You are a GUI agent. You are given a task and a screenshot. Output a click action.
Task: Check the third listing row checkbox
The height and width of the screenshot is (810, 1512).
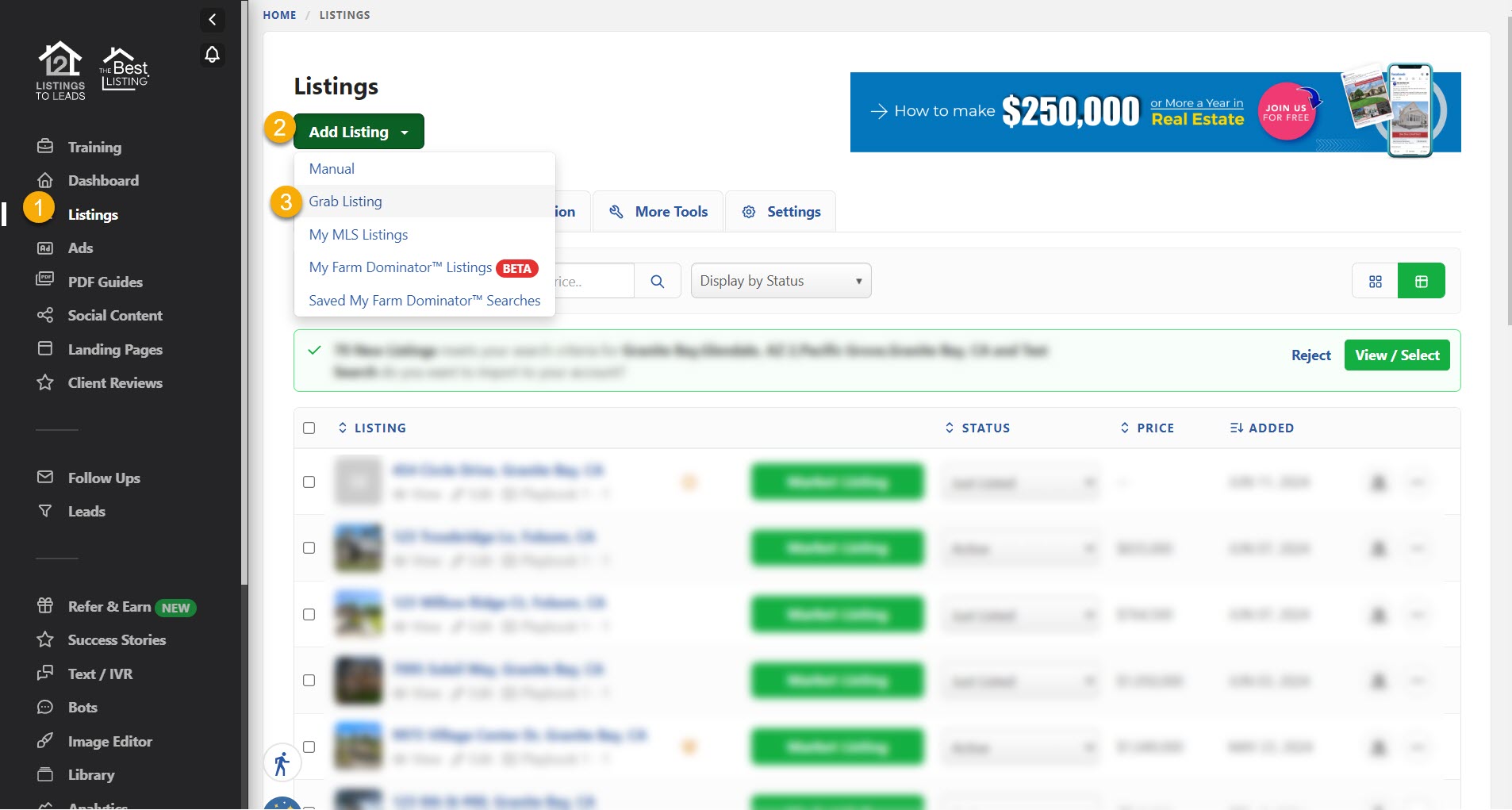(x=309, y=615)
